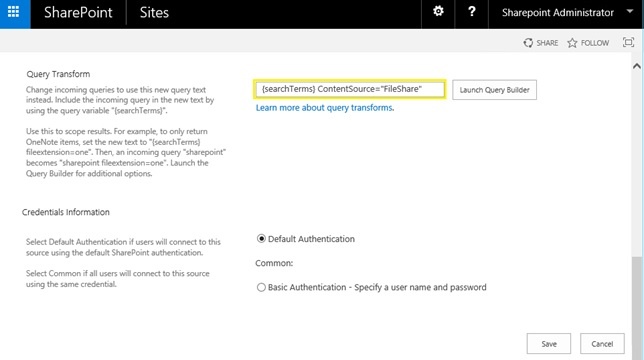Open the settings gear menu
This screenshot has height=360, width=644.
pyautogui.click(x=438, y=11)
